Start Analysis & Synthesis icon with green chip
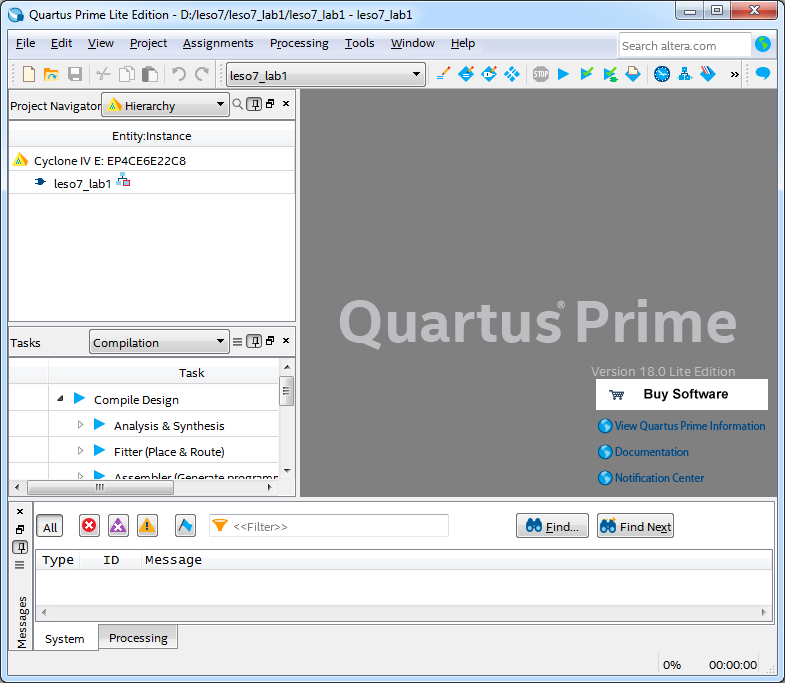 (610, 75)
